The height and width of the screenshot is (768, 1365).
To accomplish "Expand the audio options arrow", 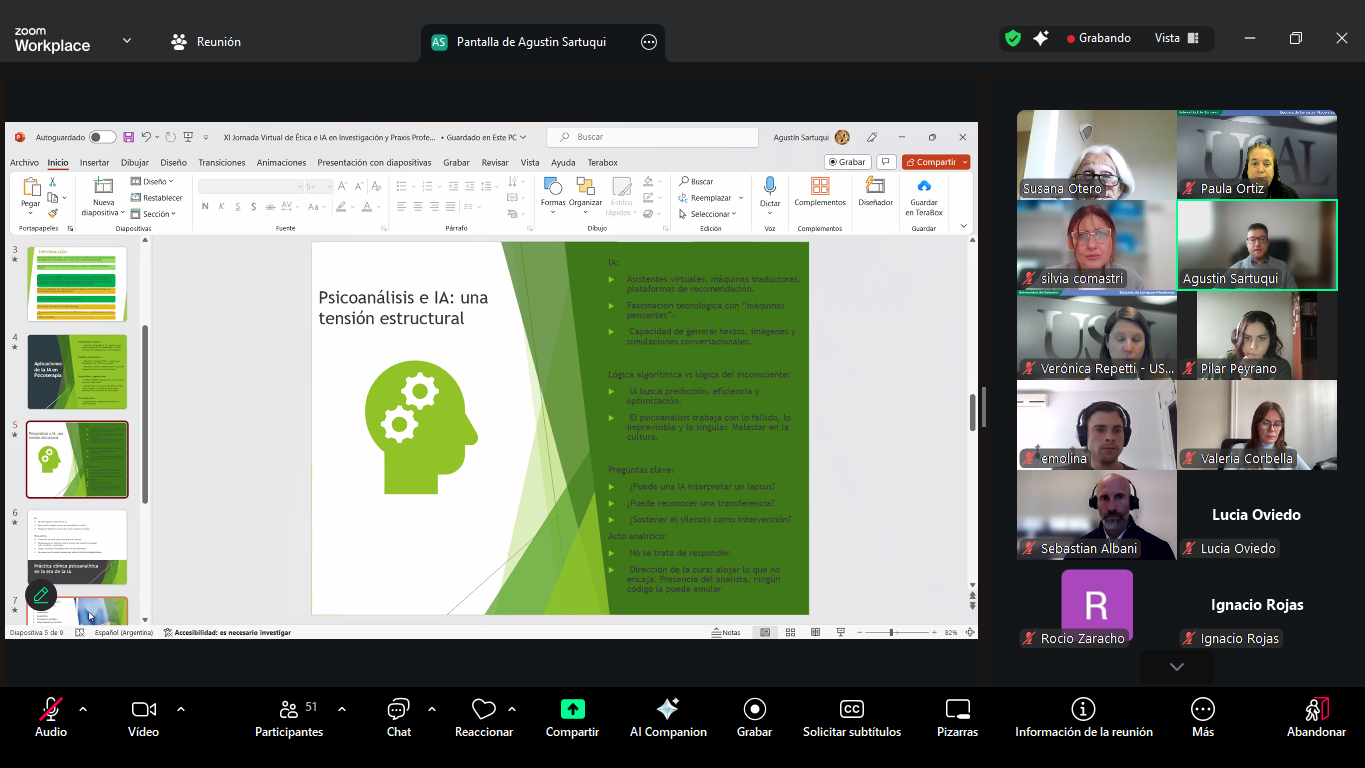I will coord(83,709).
